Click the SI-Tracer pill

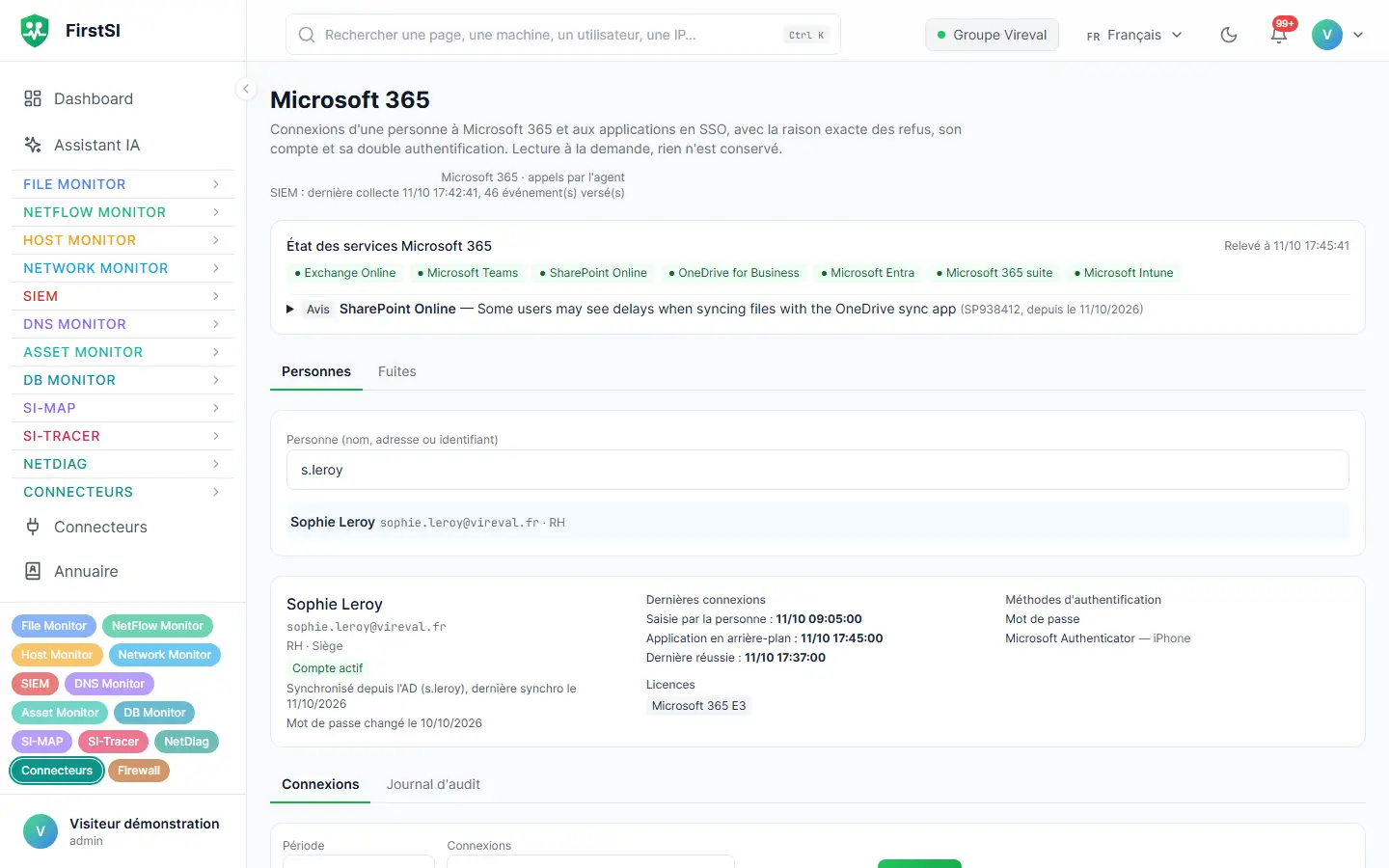point(113,742)
